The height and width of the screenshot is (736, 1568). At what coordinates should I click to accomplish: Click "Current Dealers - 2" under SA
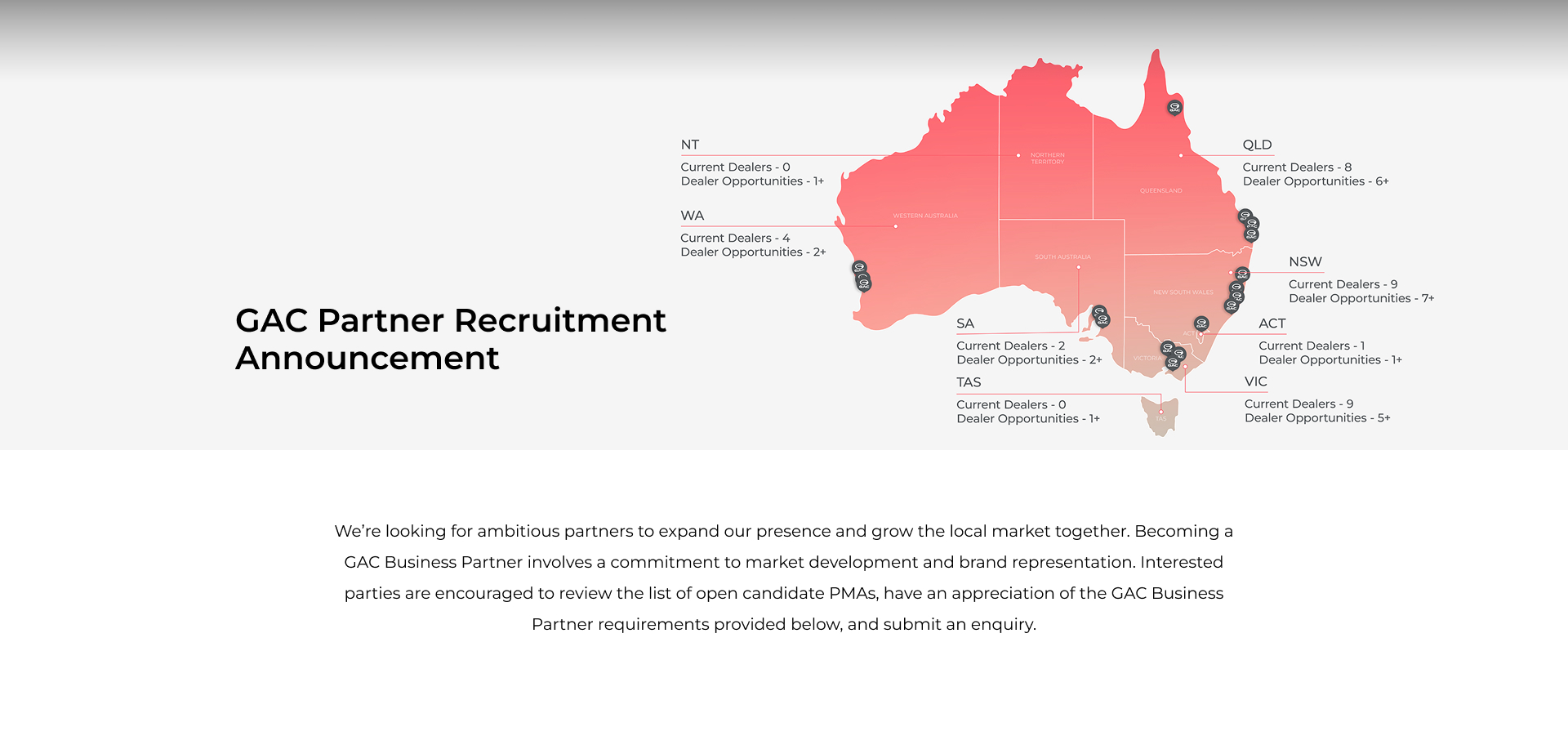tap(1011, 346)
